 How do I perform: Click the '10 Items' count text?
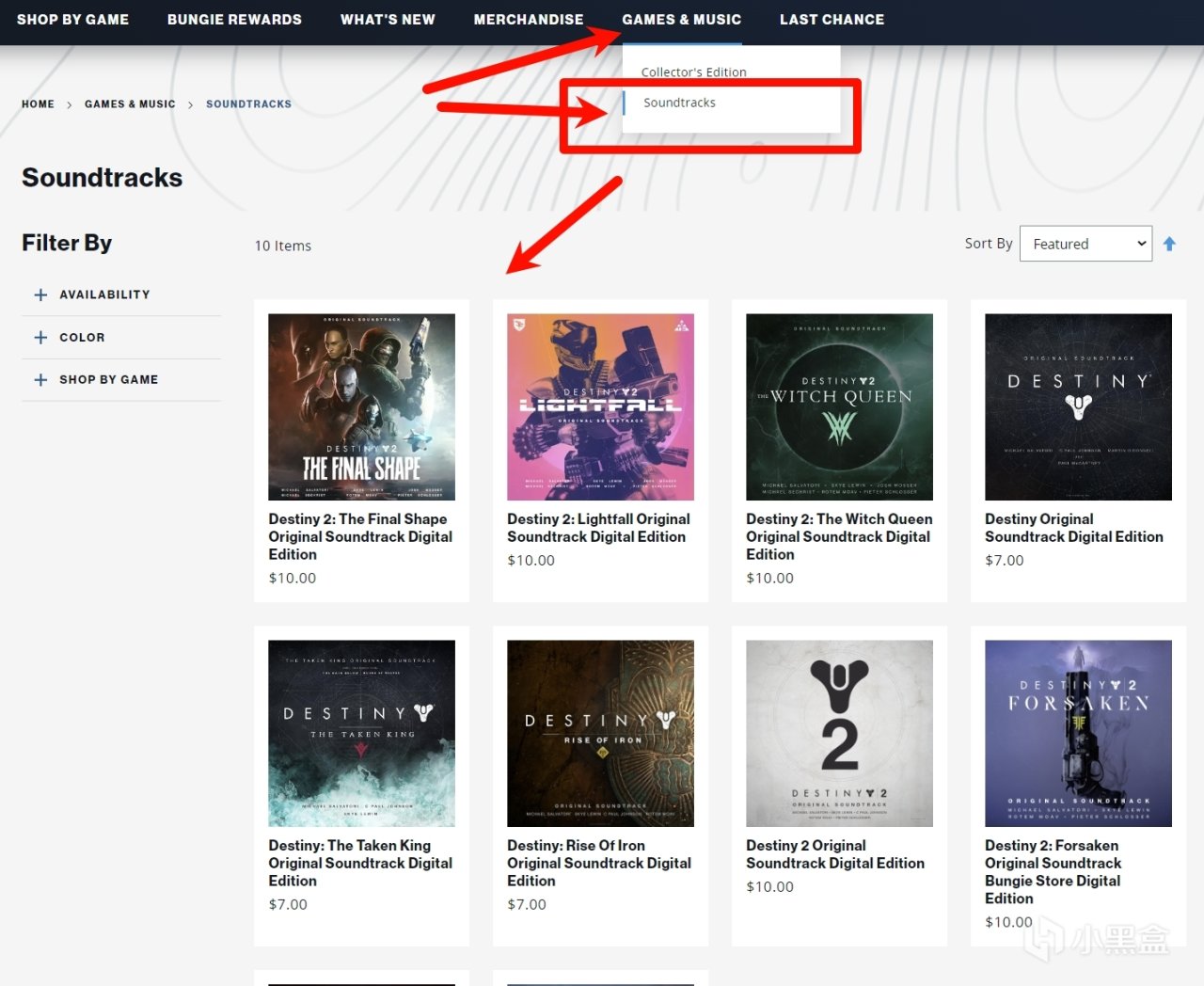pyautogui.click(x=283, y=246)
